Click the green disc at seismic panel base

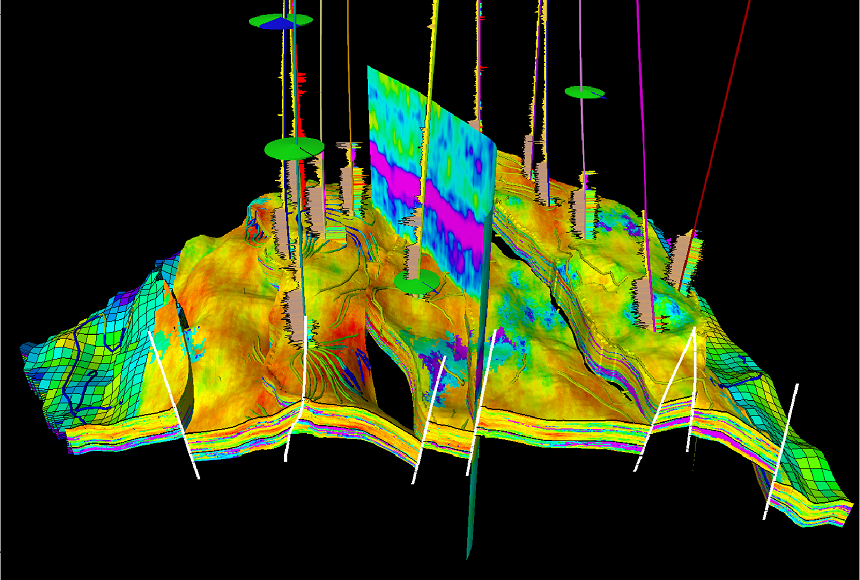coord(417,286)
